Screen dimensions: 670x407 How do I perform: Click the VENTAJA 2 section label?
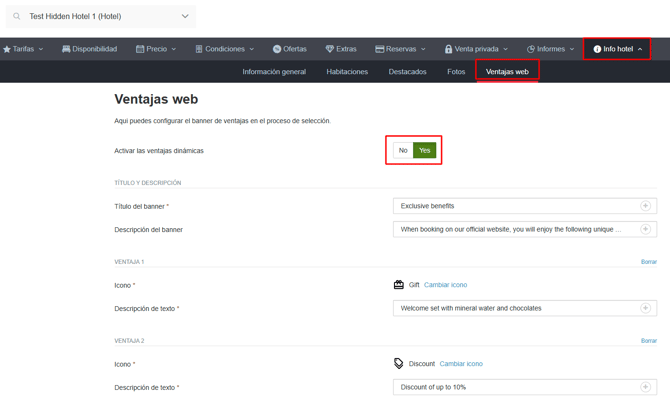(x=129, y=341)
